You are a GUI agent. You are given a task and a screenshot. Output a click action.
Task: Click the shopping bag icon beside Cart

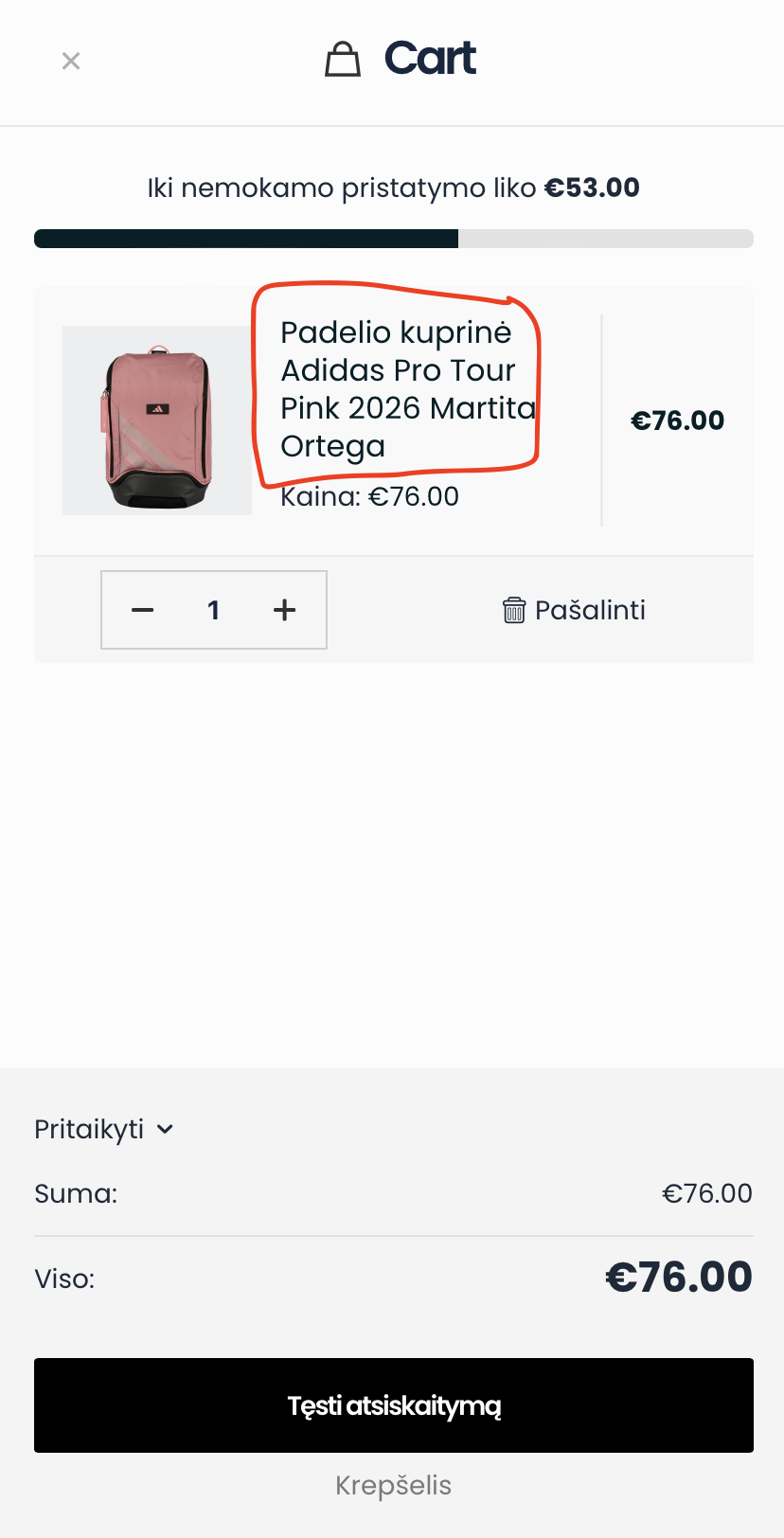click(x=343, y=60)
